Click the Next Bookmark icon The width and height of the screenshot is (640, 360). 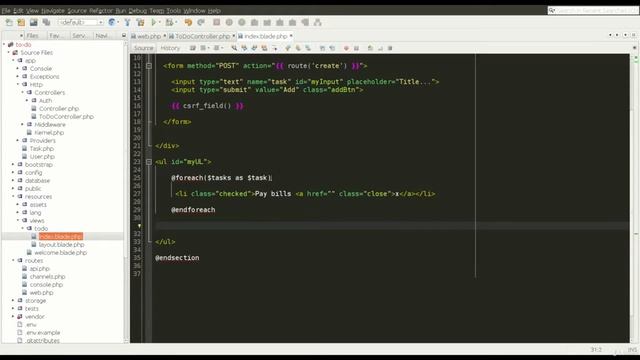click(298, 48)
